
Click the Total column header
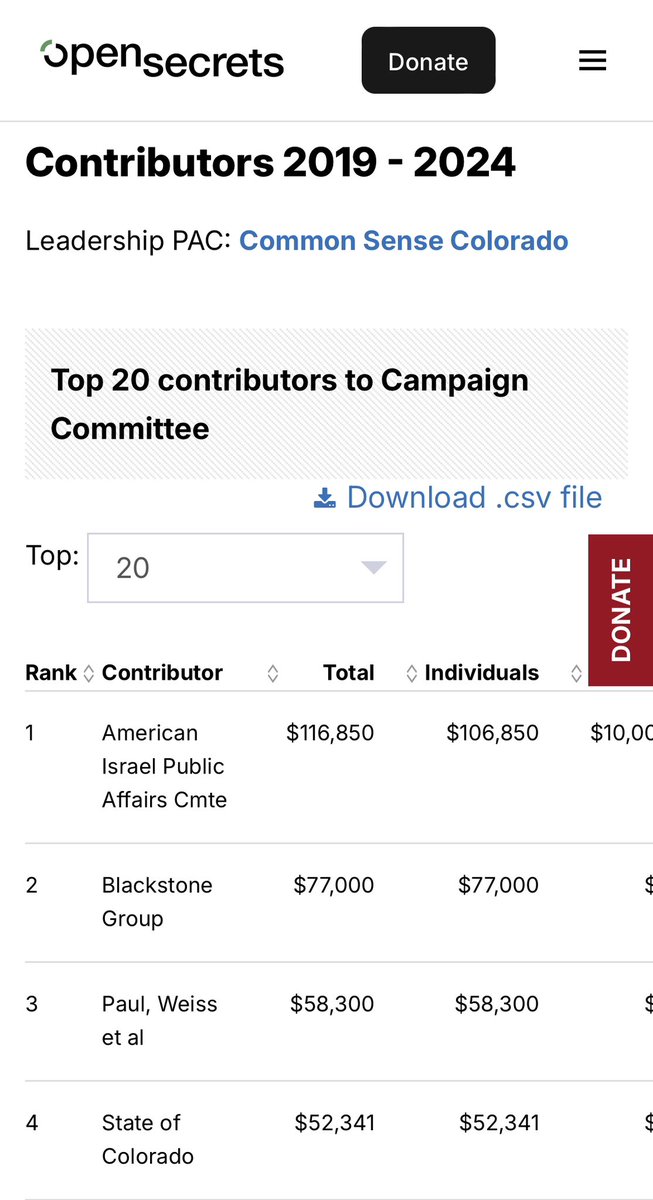click(348, 673)
